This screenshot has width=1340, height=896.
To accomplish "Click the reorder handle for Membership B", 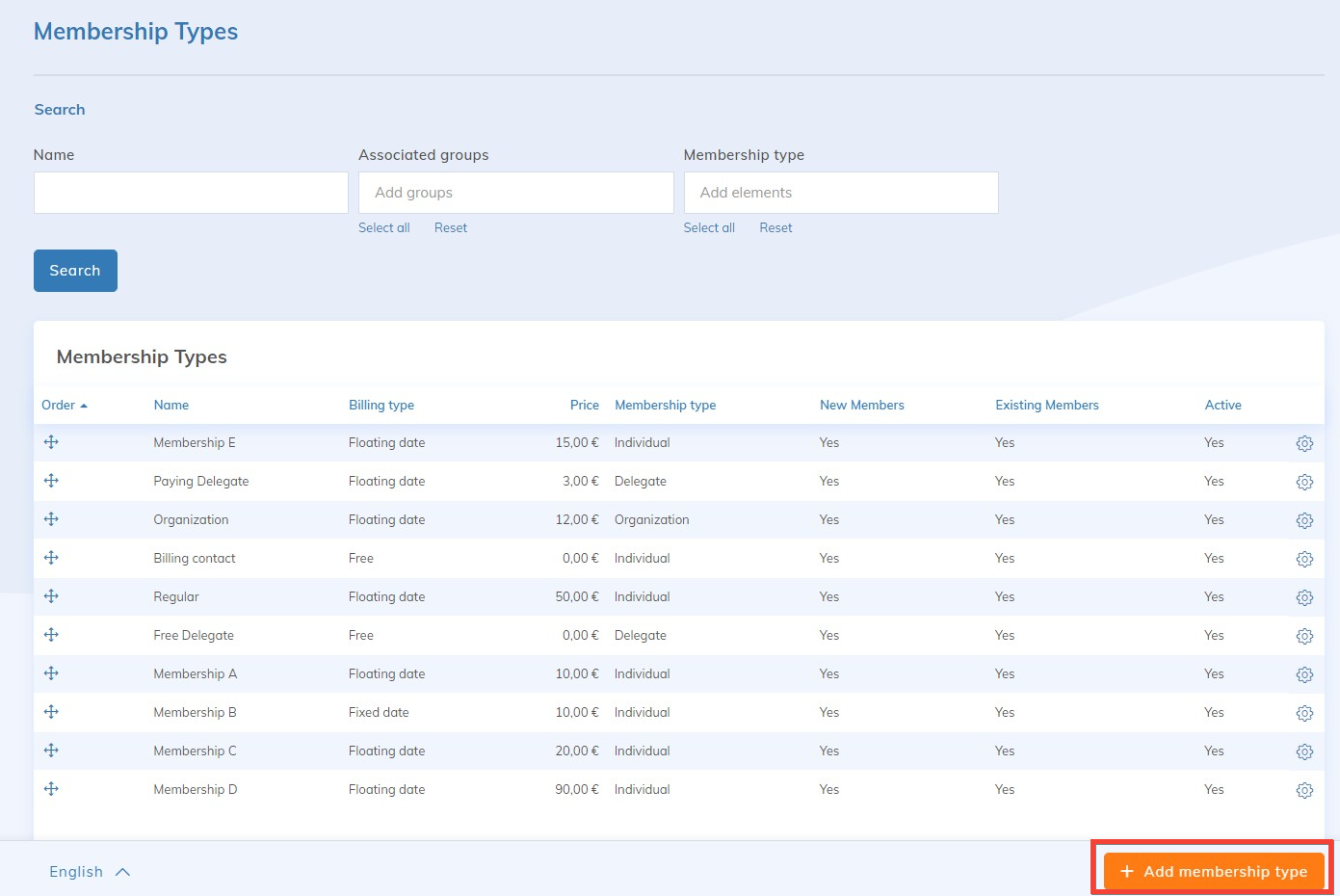I will point(51,712).
